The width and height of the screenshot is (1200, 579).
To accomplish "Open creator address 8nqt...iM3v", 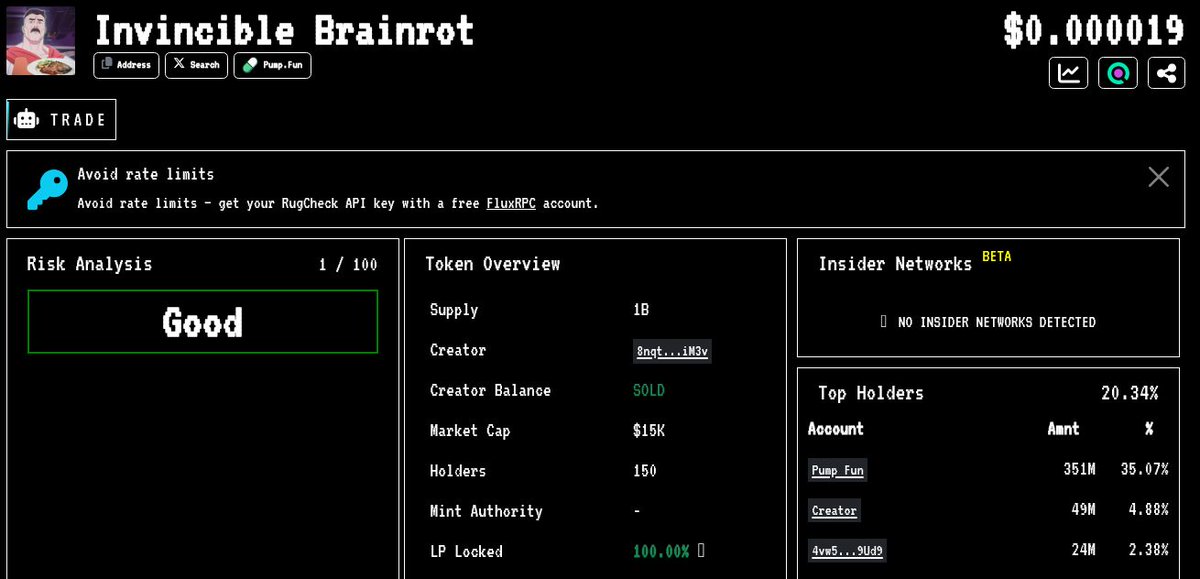I will [x=673, y=351].
